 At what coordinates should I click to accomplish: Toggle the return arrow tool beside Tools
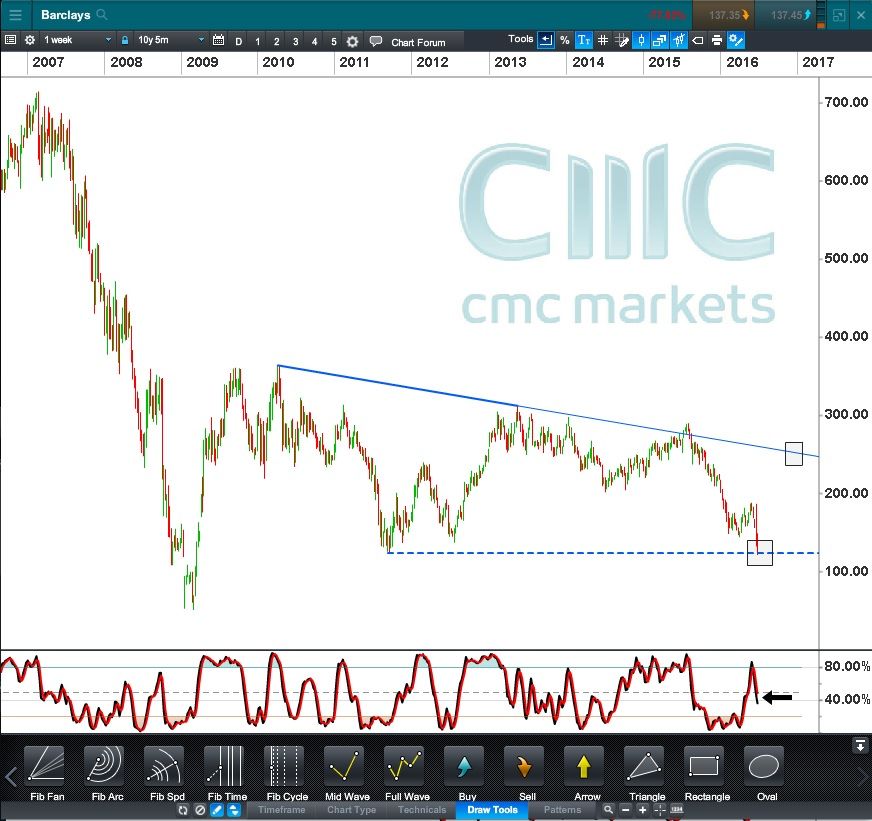pyautogui.click(x=546, y=40)
